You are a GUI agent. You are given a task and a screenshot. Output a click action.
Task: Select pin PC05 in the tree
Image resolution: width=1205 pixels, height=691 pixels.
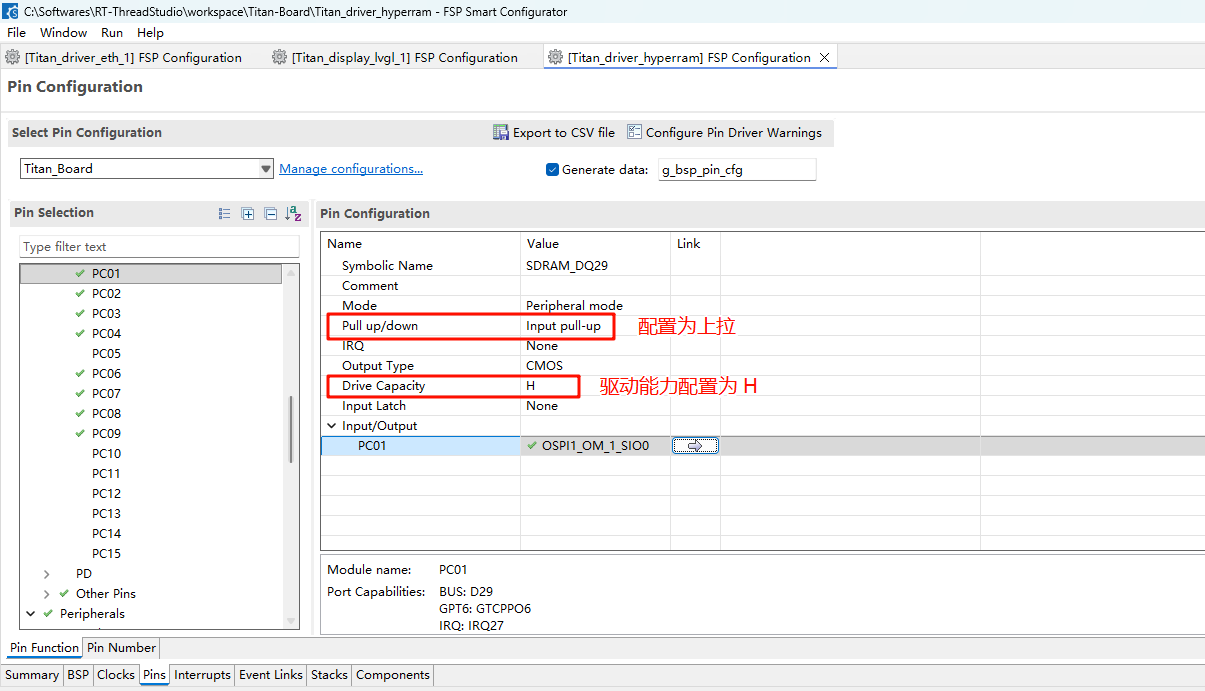point(106,354)
